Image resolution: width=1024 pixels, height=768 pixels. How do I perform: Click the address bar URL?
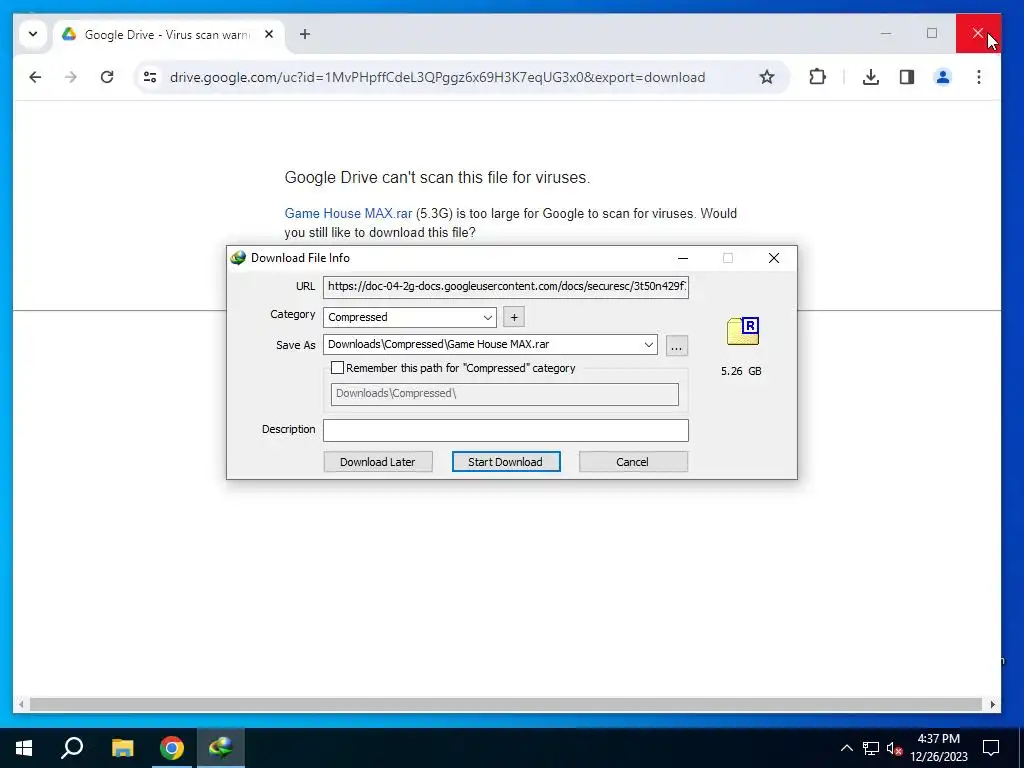coord(437,77)
